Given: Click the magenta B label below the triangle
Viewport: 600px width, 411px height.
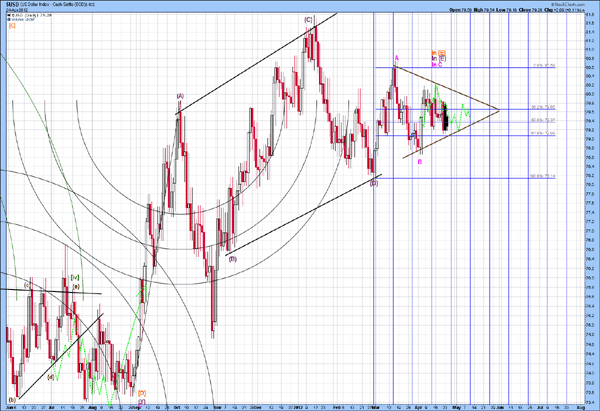Looking at the screenshot, I should 420,162.
